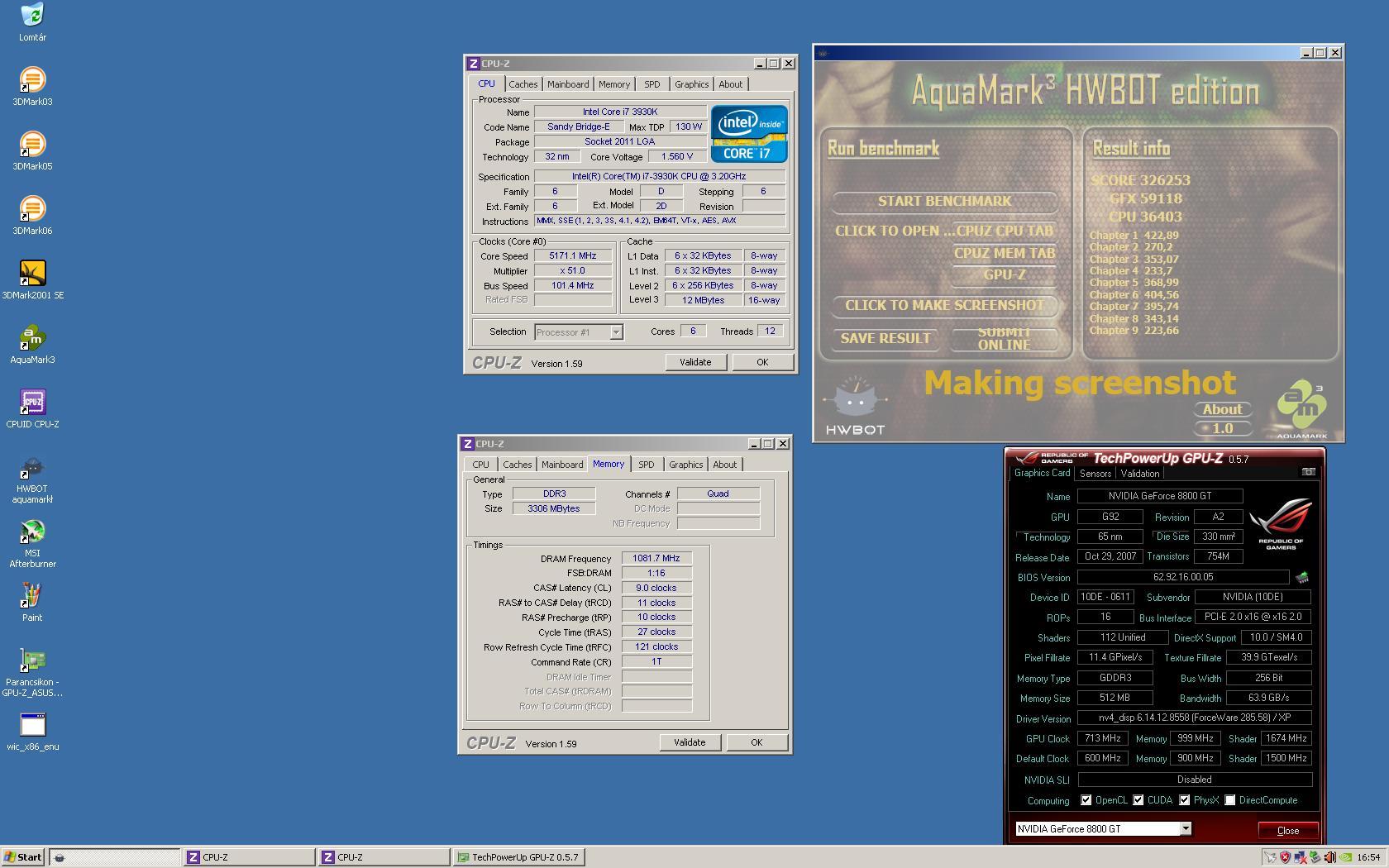Open the Windows Start button
The height and width of the screenshot is (868, 1389).
[x=22, y=857]
